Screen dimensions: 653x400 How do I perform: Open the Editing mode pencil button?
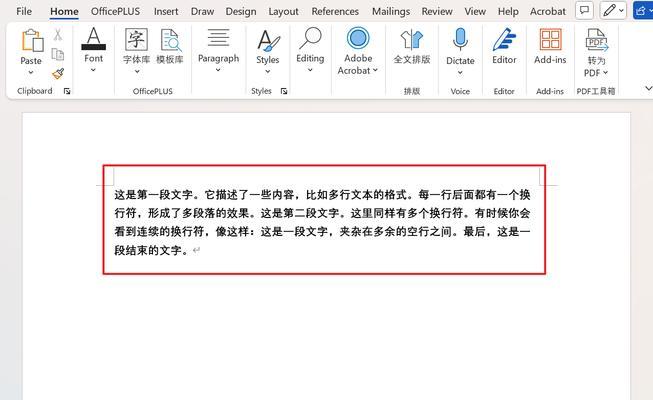(x=613, y=10)
